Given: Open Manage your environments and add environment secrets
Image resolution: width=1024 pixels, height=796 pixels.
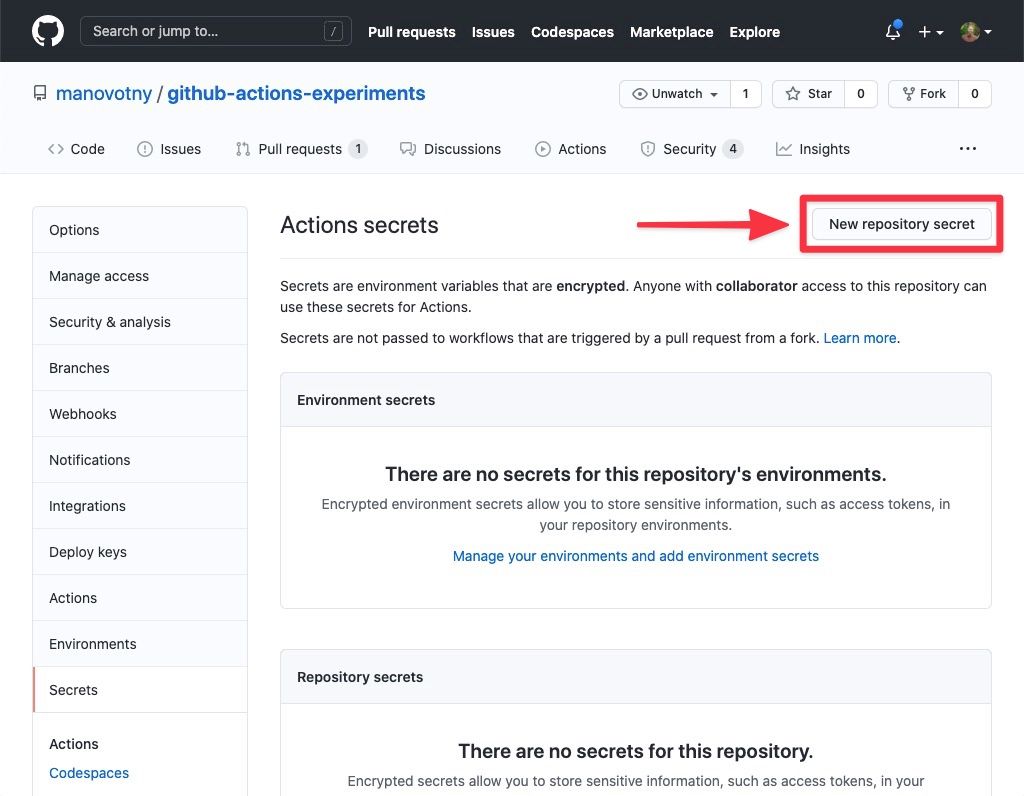Looking at the screenshot, I should (x=635, y=556).
